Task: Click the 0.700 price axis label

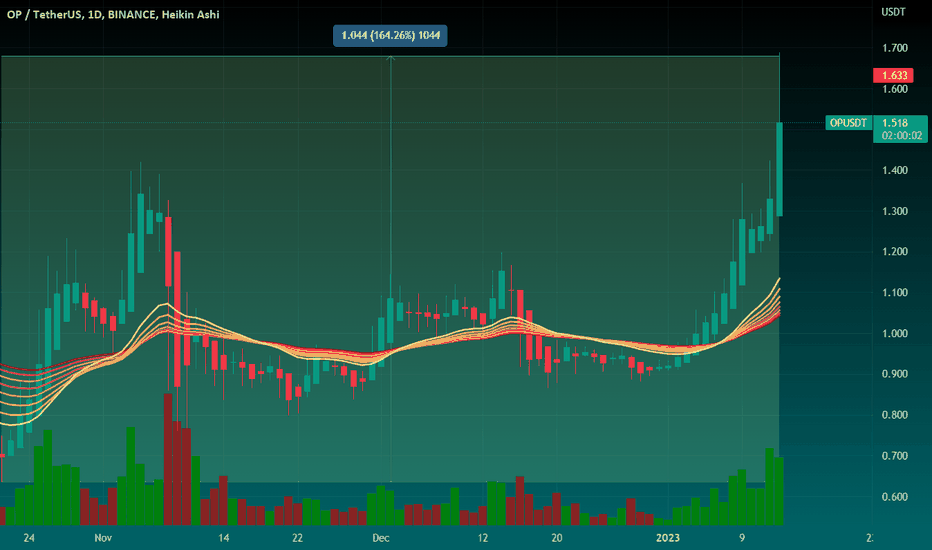Action: 895,456
